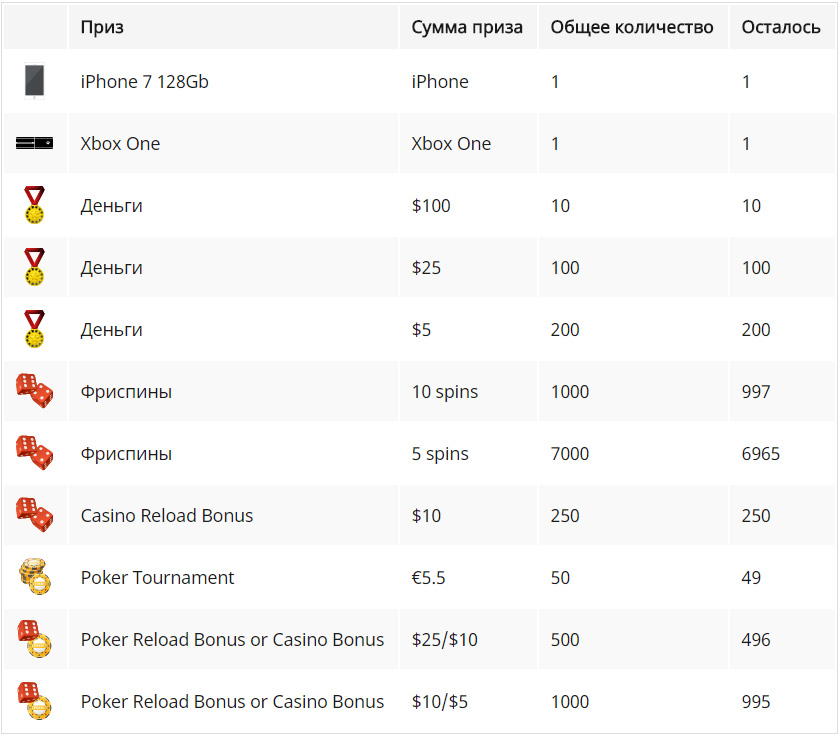Click the Xbox One console icon
This screenshot has width=840, height=736.
click(x=35, y=143)
